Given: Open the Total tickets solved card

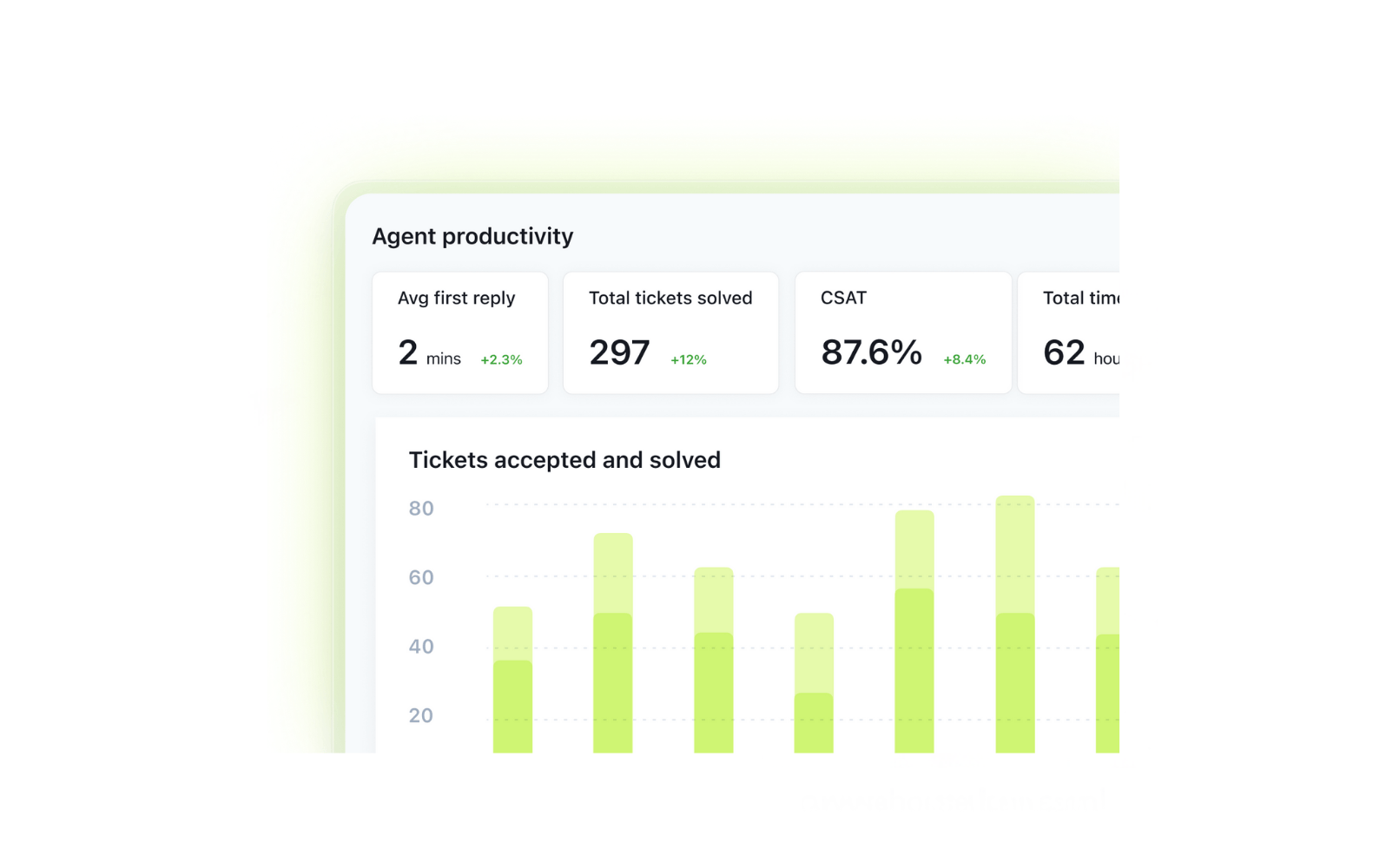Looking at the screenshot, I should (670, 332).
